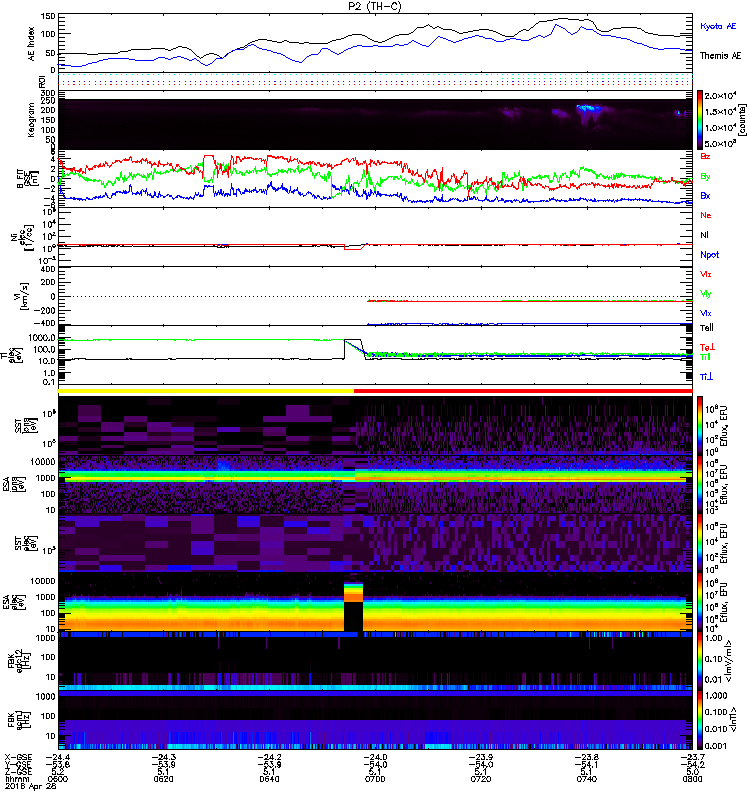
Task: Select the Kyoto AE legend label
Action: point(718,26)
